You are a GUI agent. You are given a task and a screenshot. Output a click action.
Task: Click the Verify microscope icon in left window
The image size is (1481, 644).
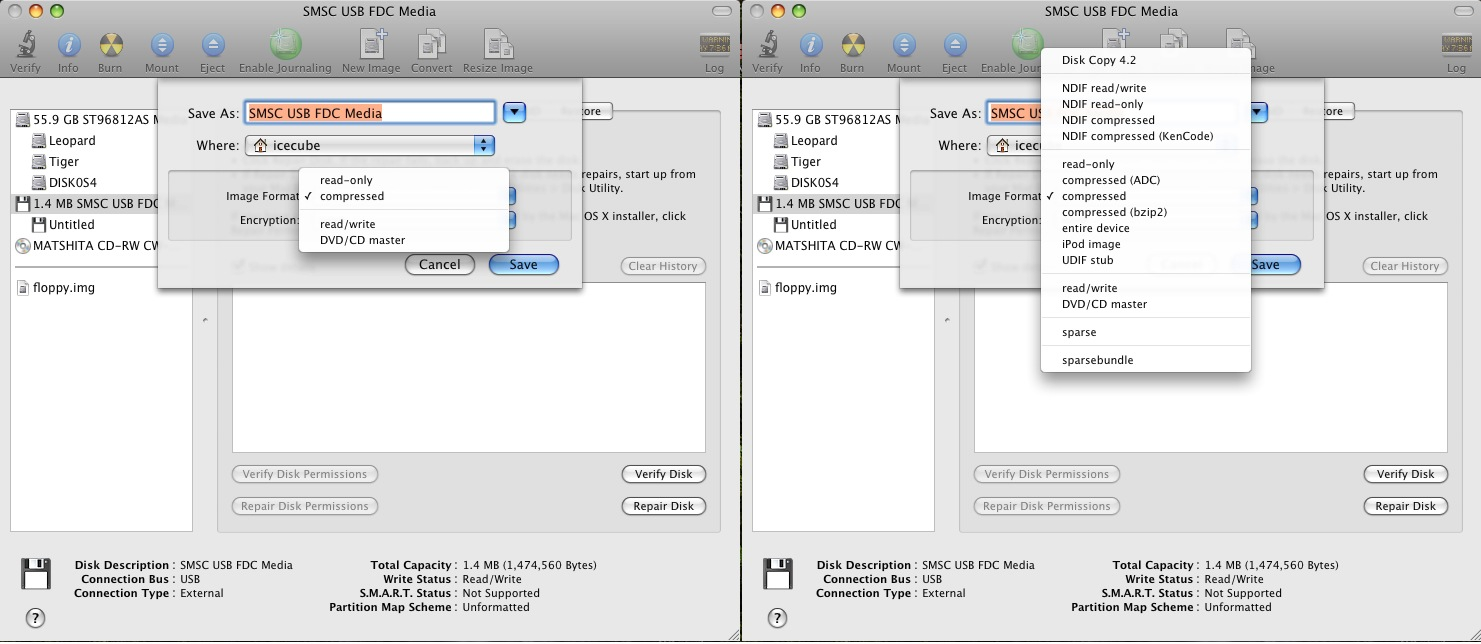(25, 45)
